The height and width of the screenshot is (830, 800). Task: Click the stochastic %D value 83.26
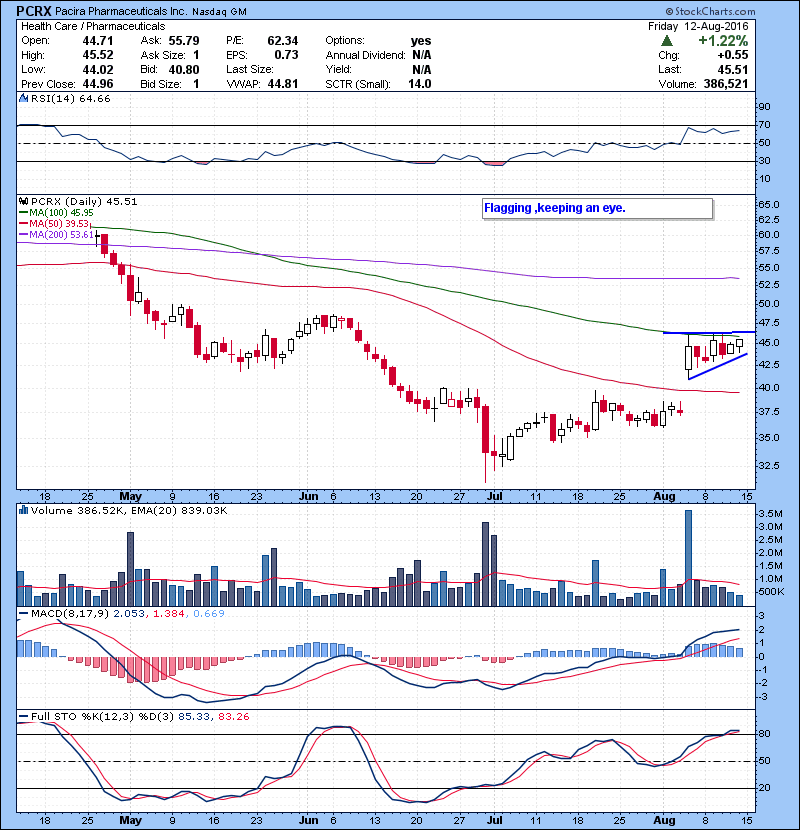tap(233, 716)
